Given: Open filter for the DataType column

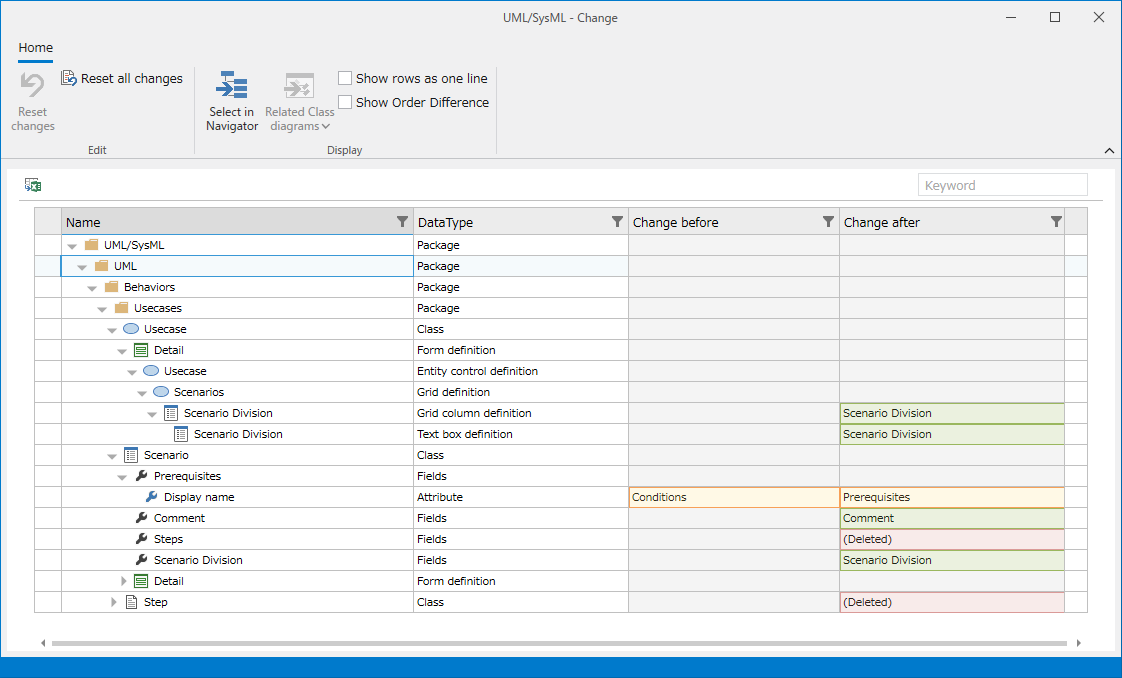Looking at the screenshot, I should [x=617, y=222].
